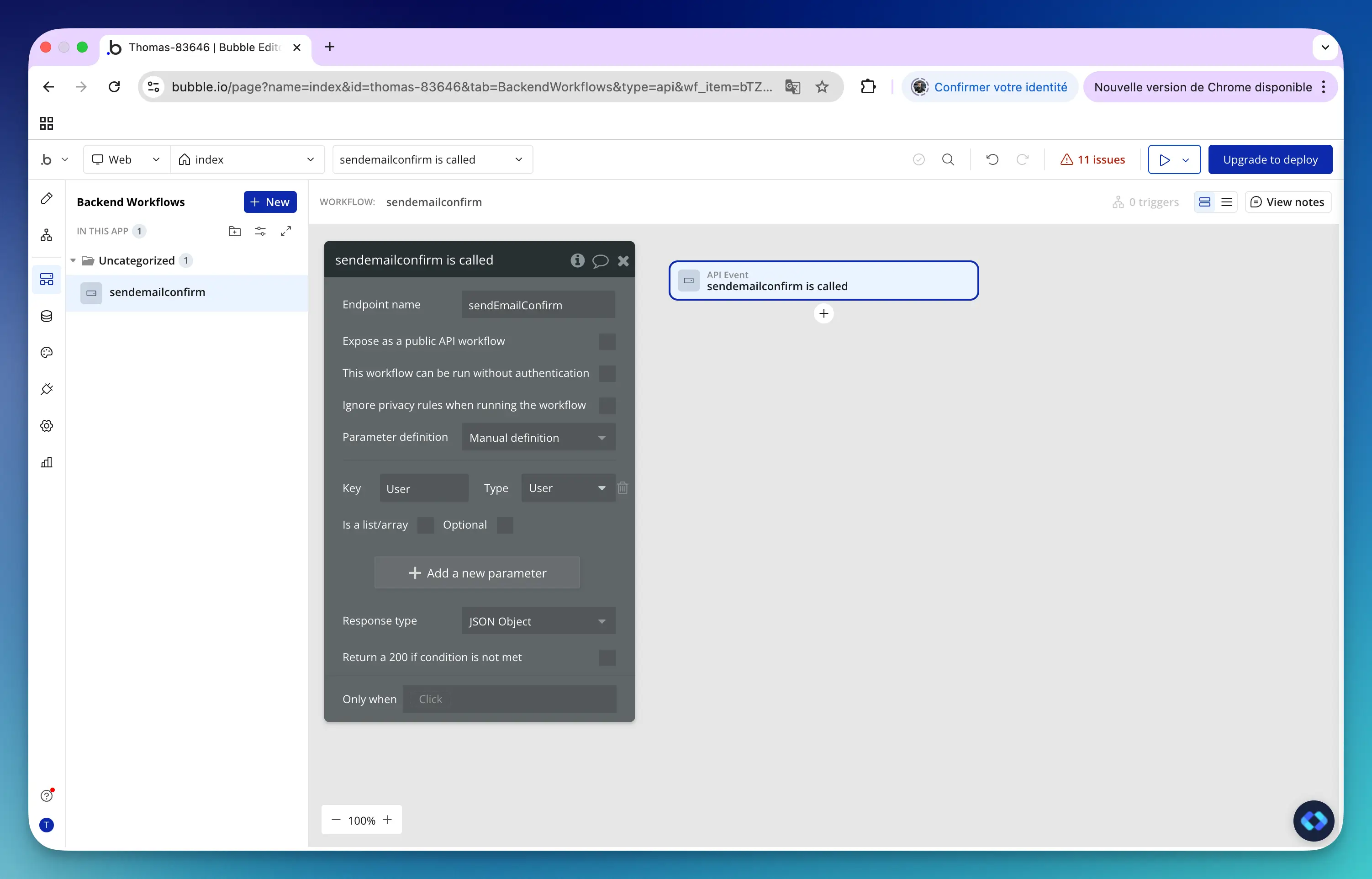The height and width of the screenshot is (879, 1372).
Task: Open the Backend Workflows sidebar icon
Action: tap(47, 279)
